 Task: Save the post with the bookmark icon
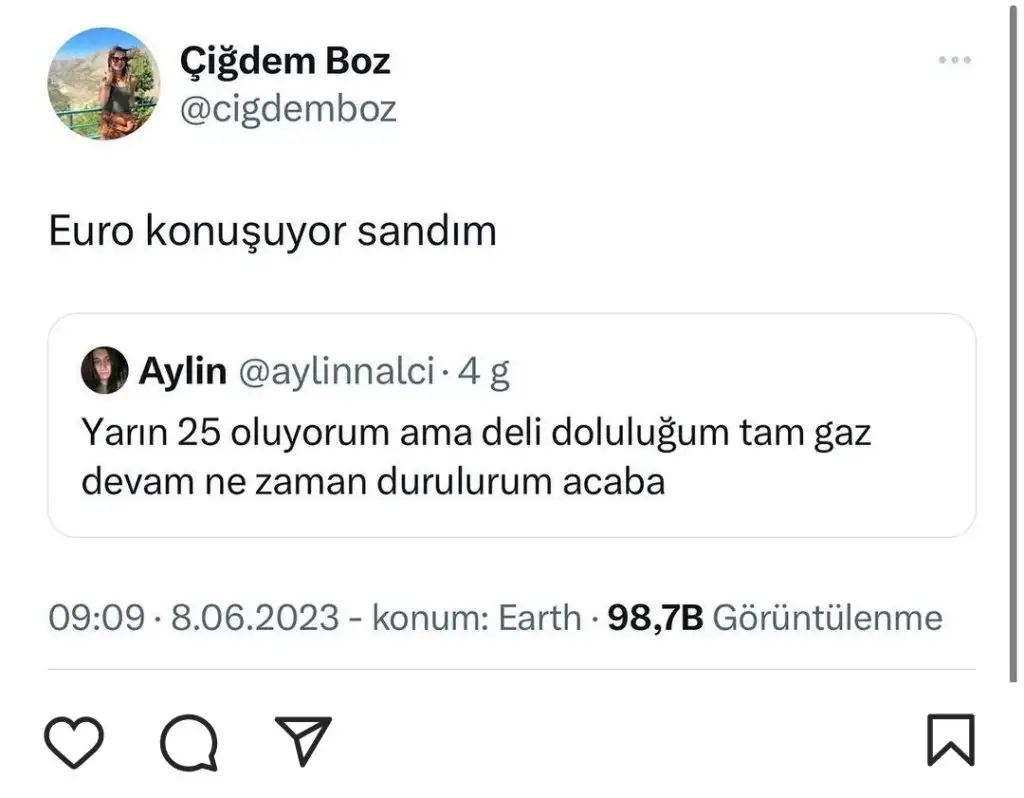pyautogui.click(x=951, y=740)
